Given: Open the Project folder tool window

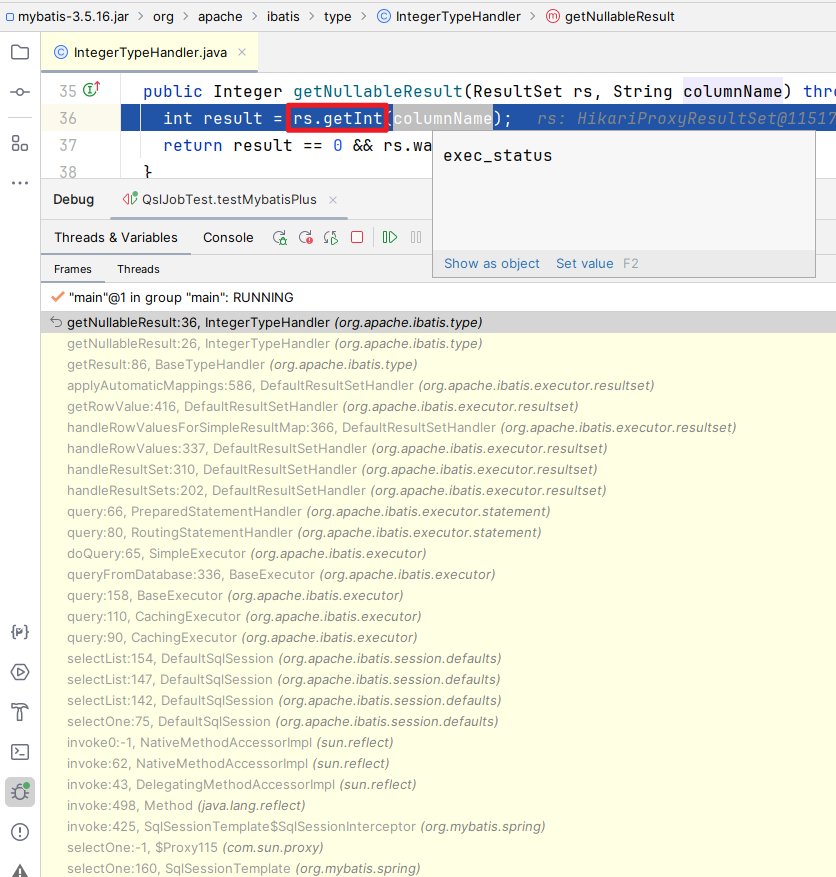Looking at the screenshot, I should pyautogui.click(x=20, y=52).
